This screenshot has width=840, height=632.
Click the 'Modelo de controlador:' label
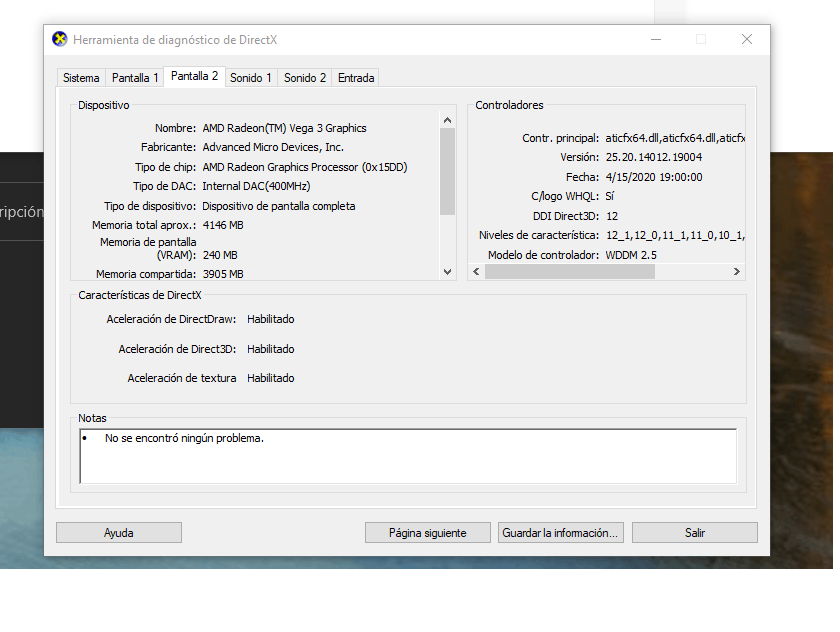pos(543,255)
